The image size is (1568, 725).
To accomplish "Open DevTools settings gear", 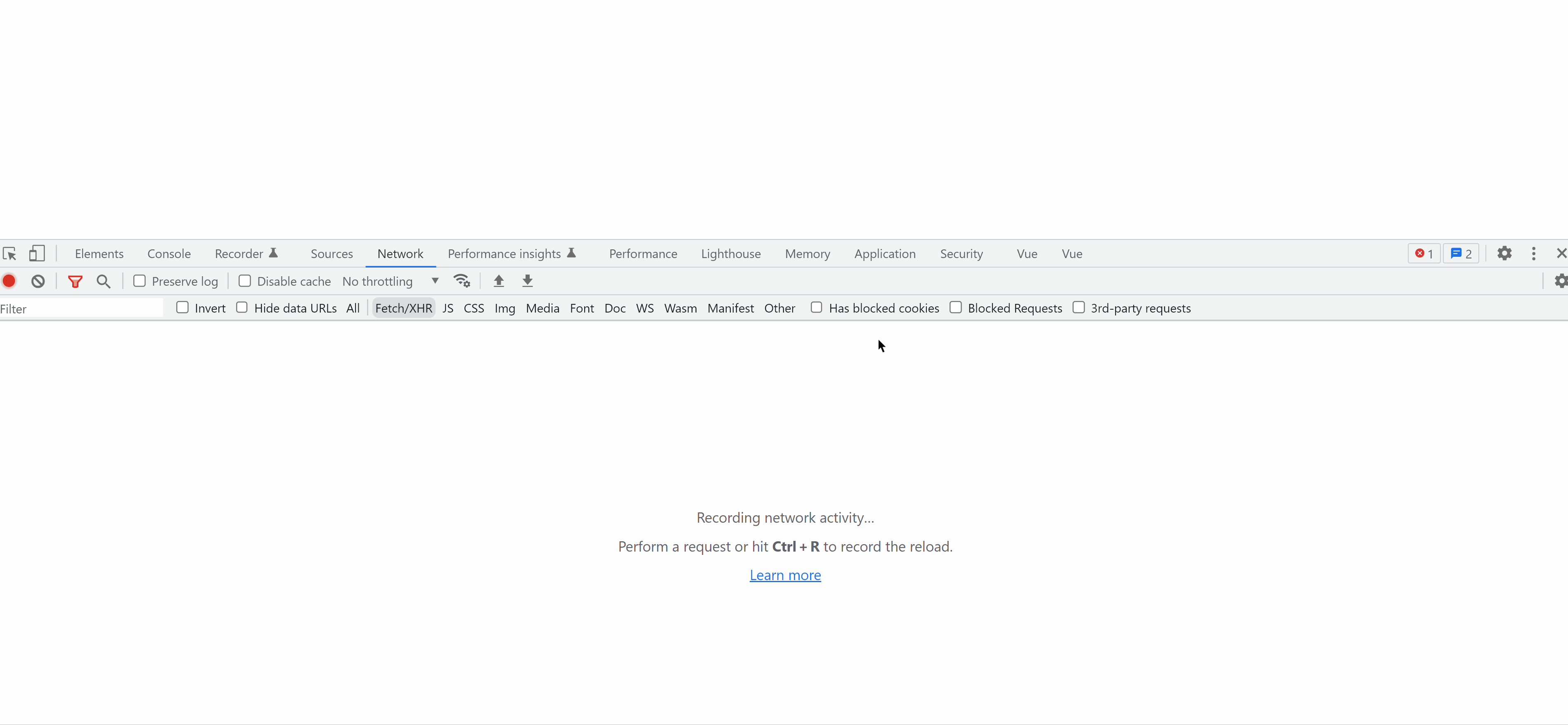I will 1504,253.
